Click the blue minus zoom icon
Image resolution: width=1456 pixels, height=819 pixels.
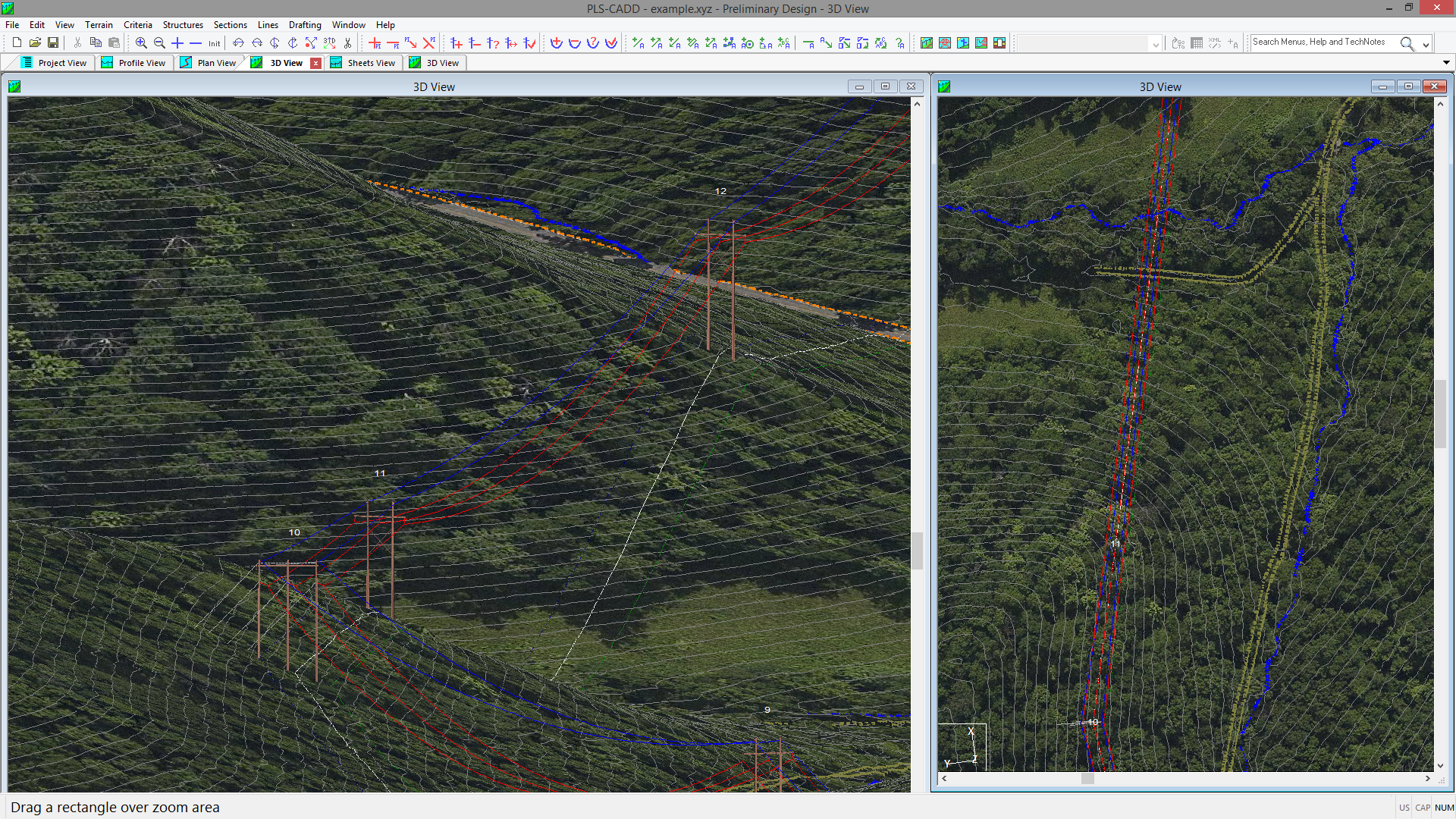196,43
